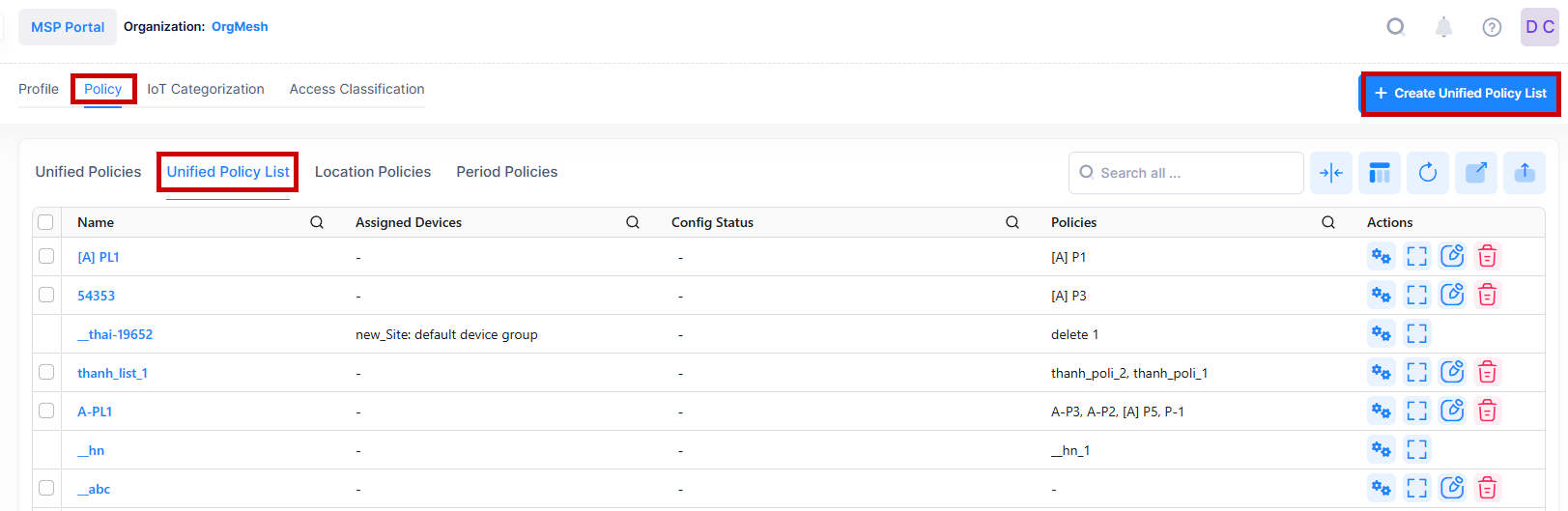Viewport: 1568px width, 511px height.
Task: Switch to Location Policies tab
Action: click(373, 172)
